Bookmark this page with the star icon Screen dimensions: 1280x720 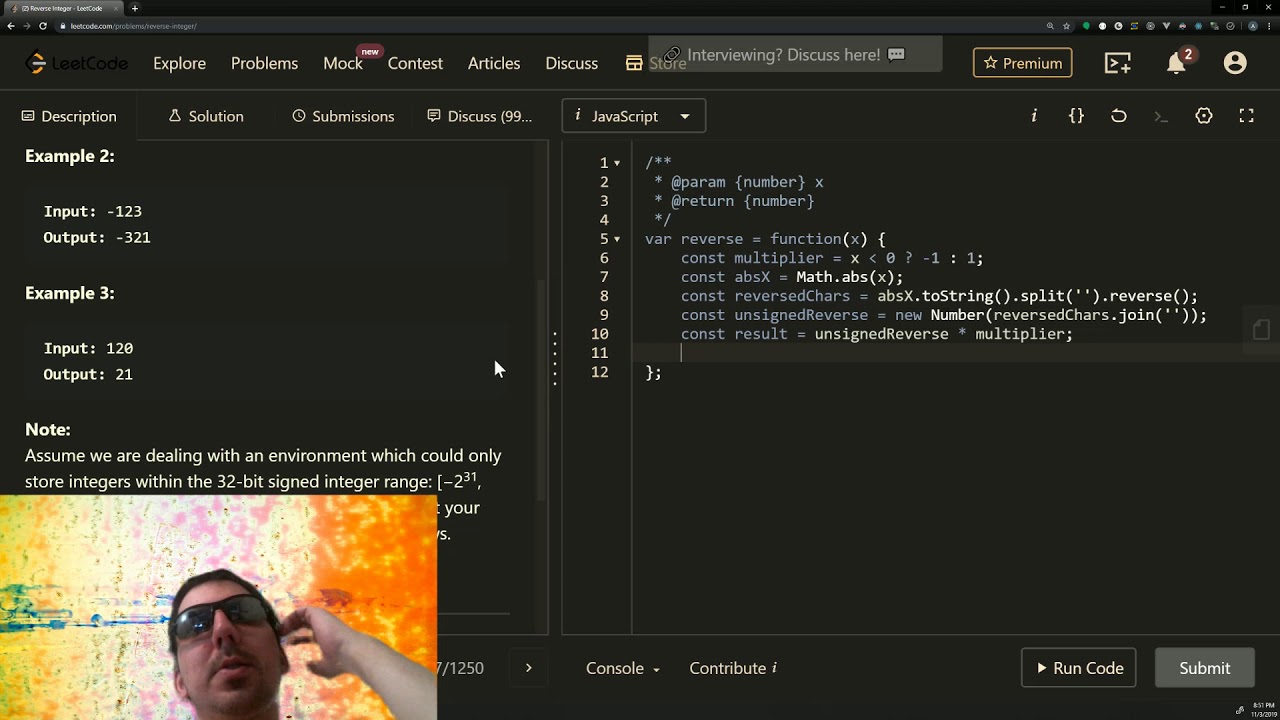[1066, 26]
